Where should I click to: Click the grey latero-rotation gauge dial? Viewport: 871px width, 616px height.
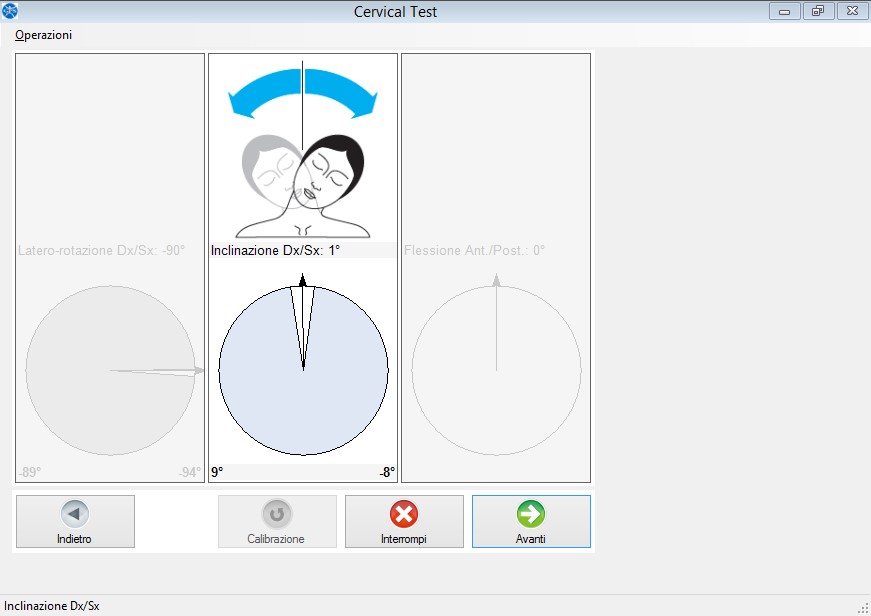[111, 370]
